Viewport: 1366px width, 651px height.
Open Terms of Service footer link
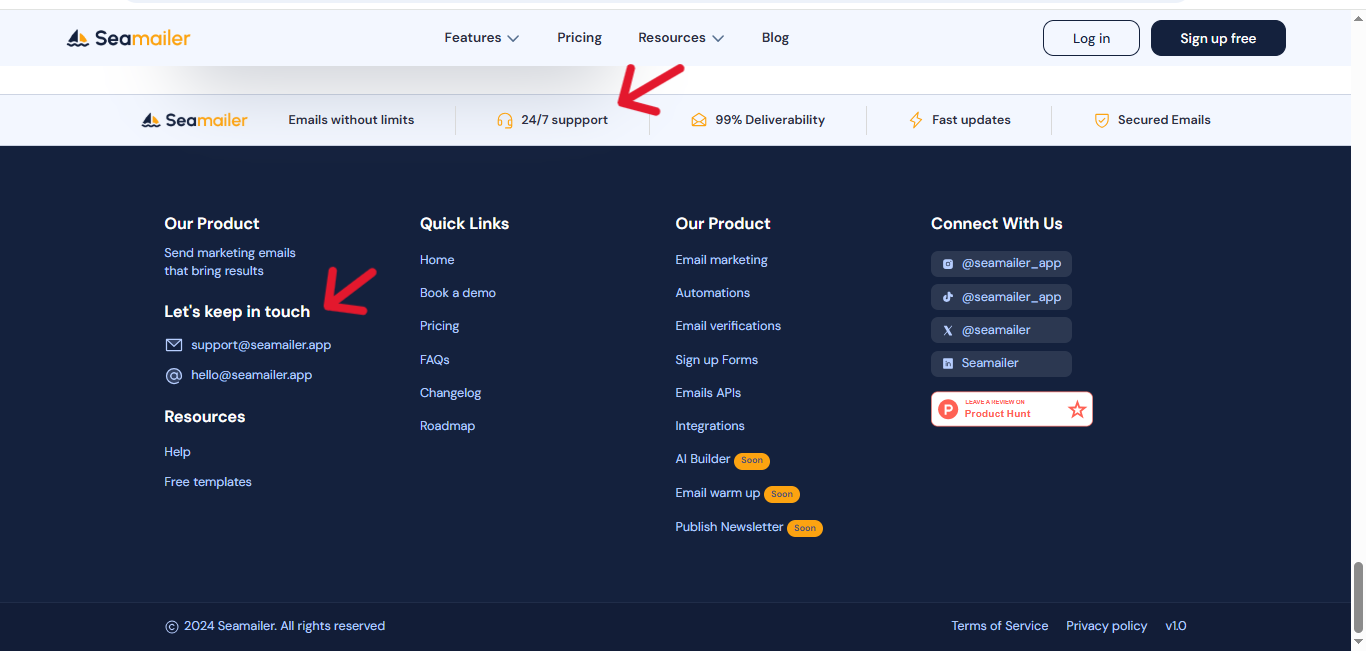coord(999,626)
